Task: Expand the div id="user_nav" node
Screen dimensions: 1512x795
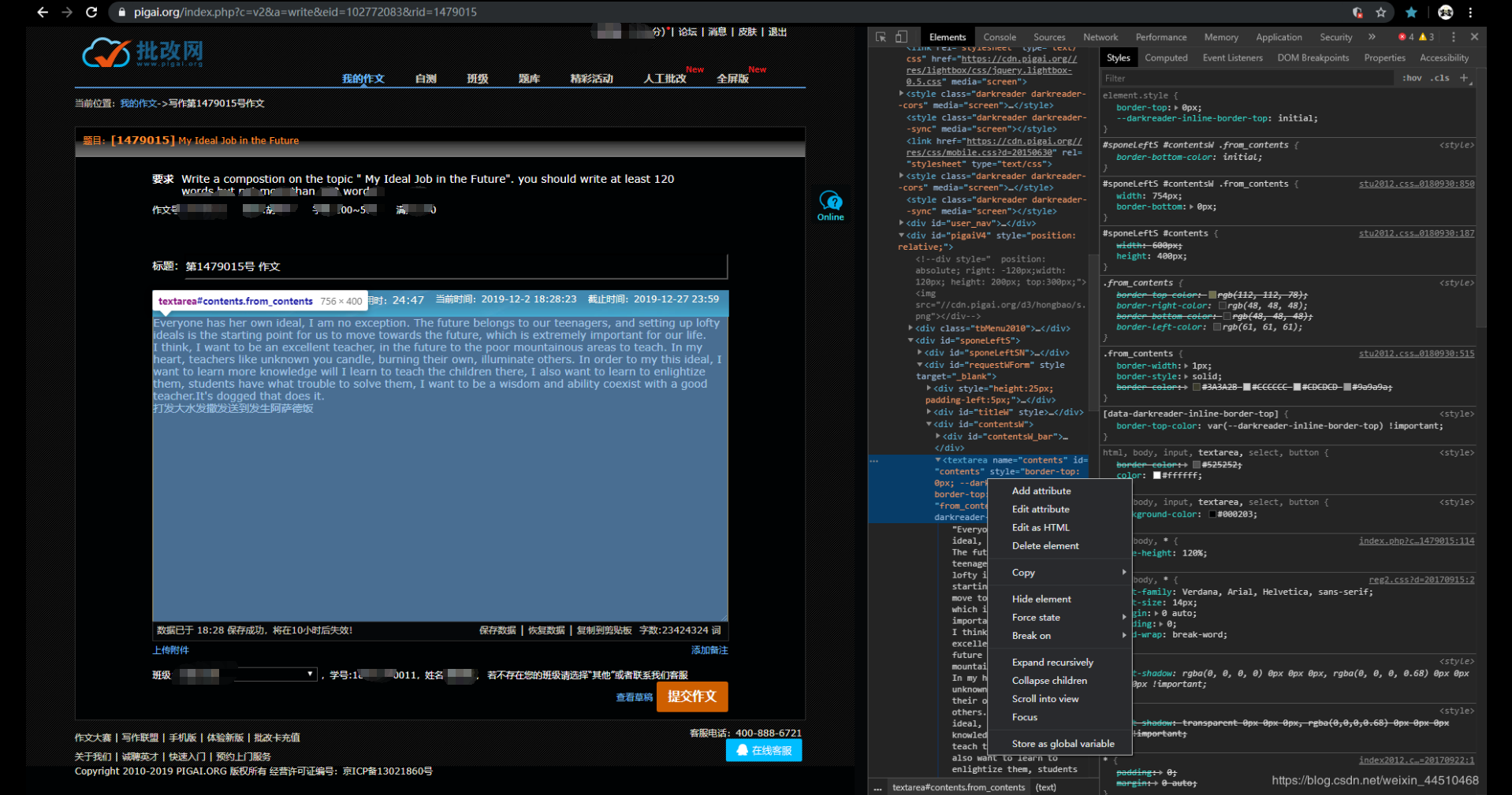Action: (x=901, y=223)
